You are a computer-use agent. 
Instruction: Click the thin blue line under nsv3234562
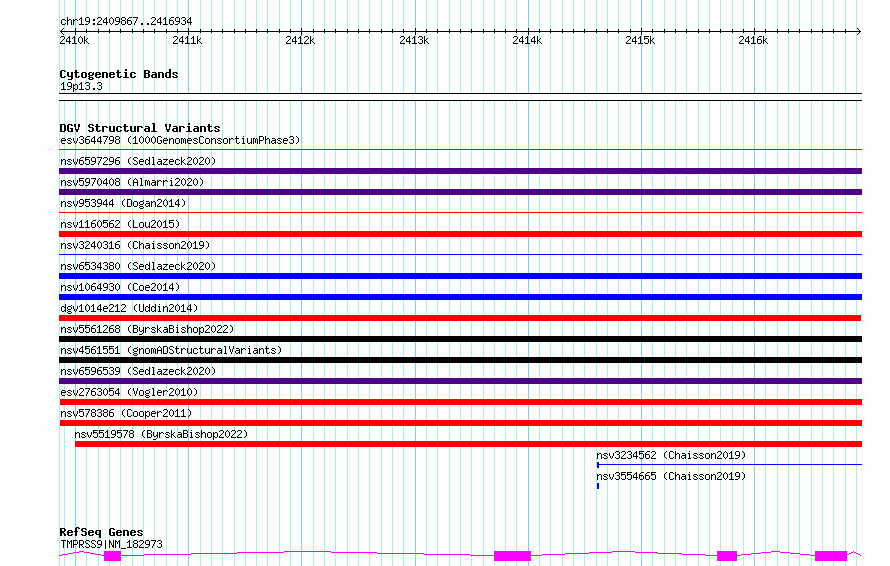729,465
